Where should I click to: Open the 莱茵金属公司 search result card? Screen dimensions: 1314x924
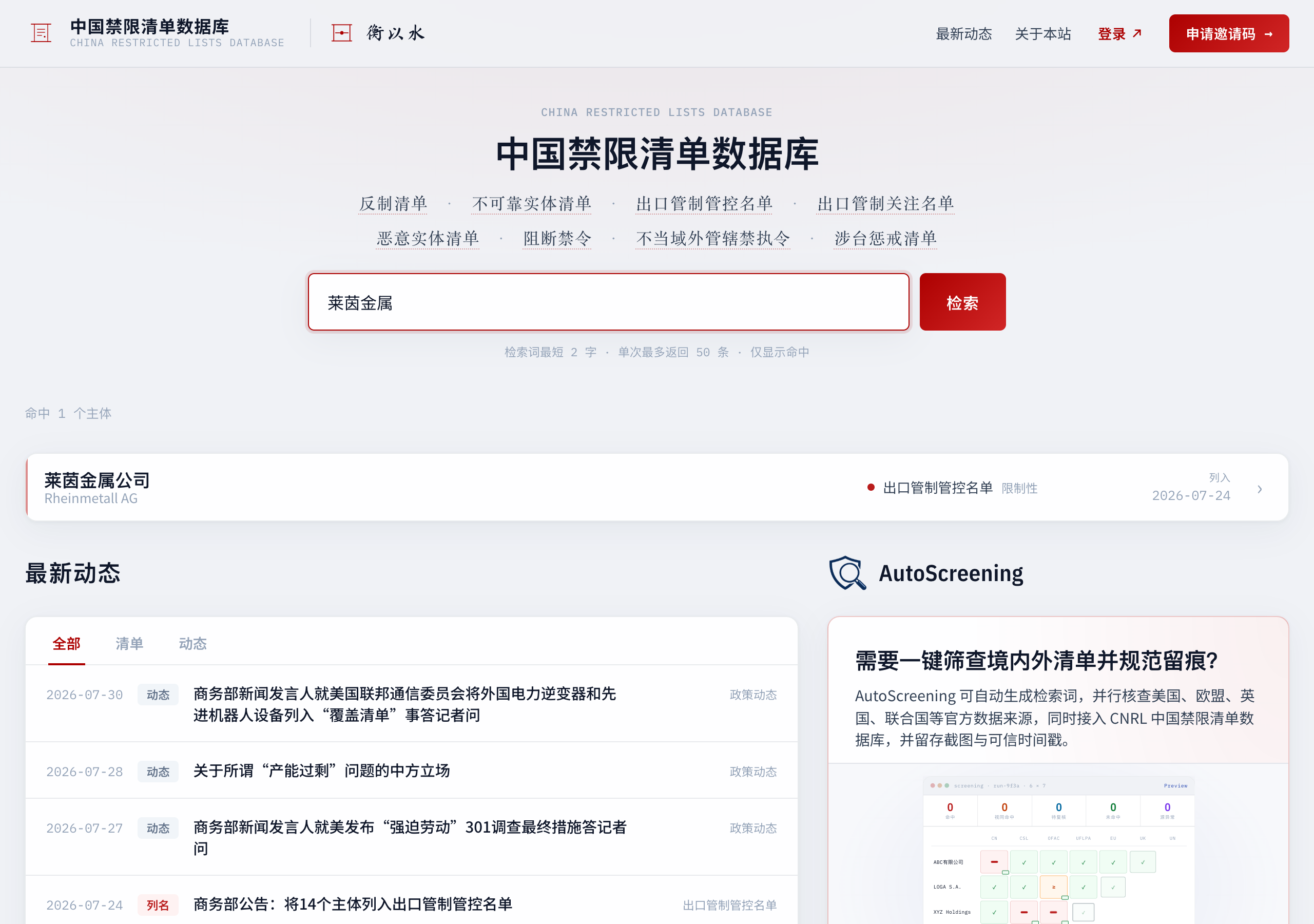[657, 488]
